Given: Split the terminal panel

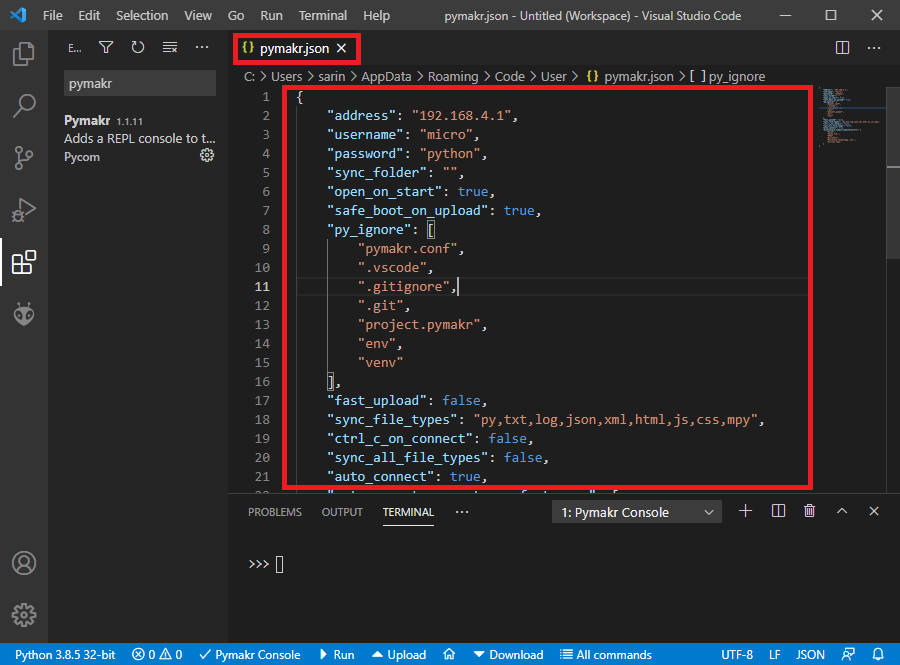Looking at the screenshot, I should coord(778,510).
